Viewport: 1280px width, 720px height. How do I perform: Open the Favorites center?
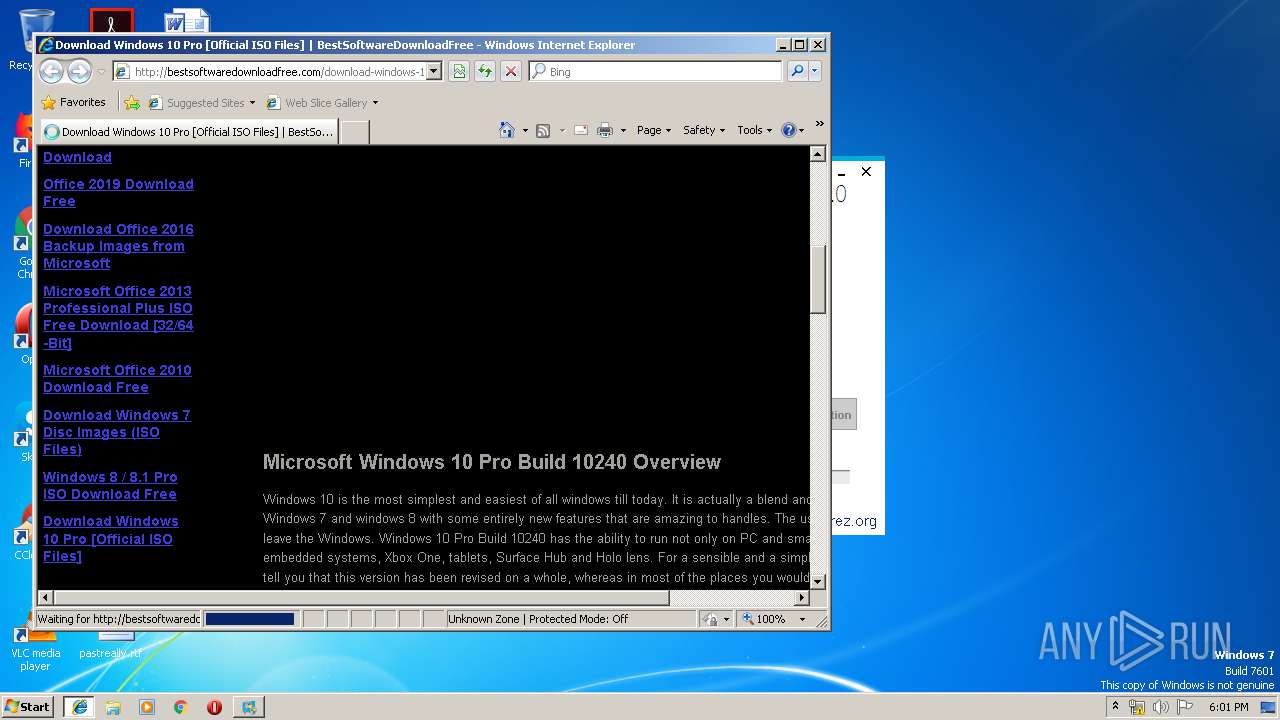pos(73,102)
